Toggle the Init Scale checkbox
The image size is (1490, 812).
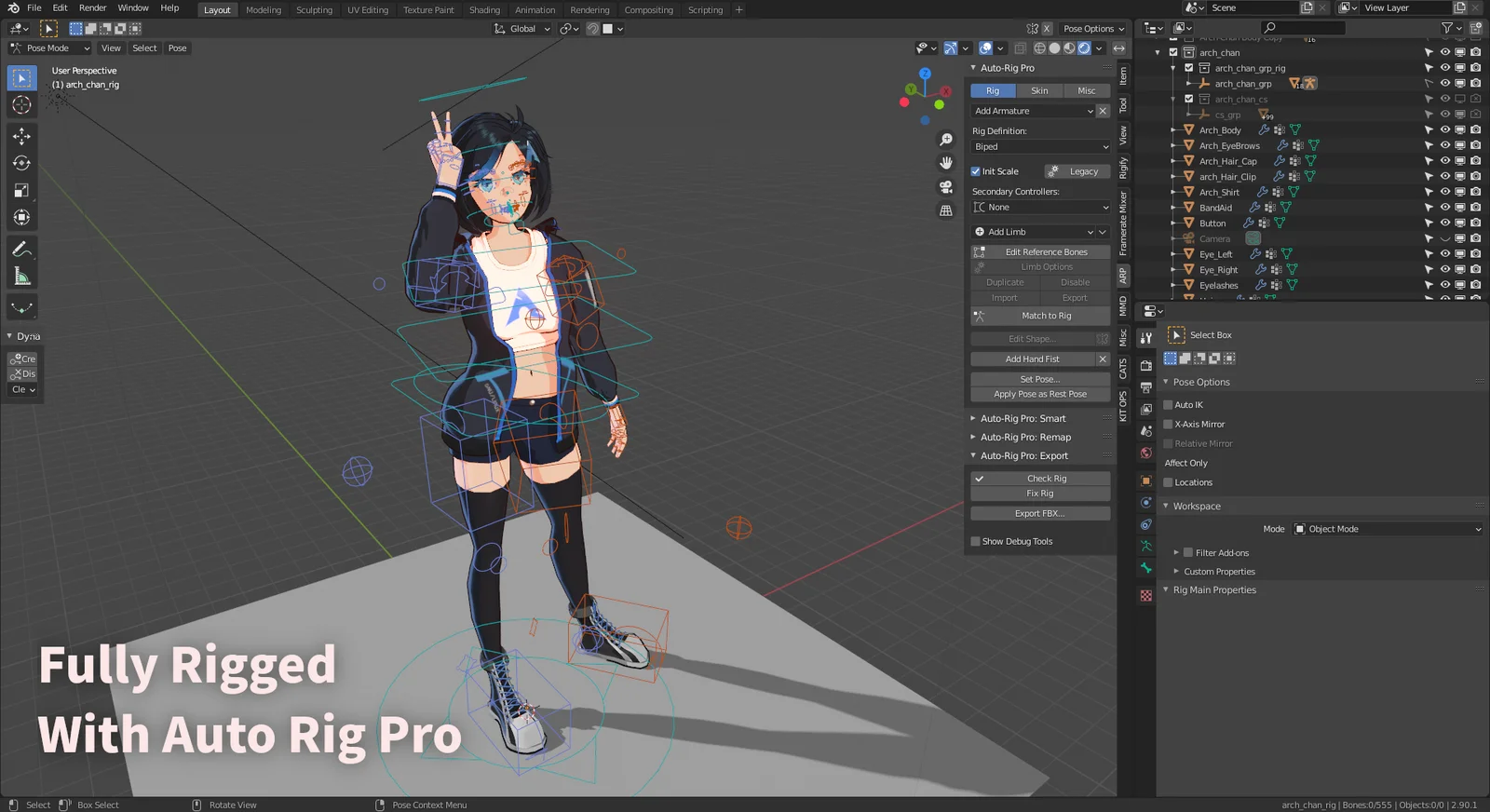tap(976, 171)
